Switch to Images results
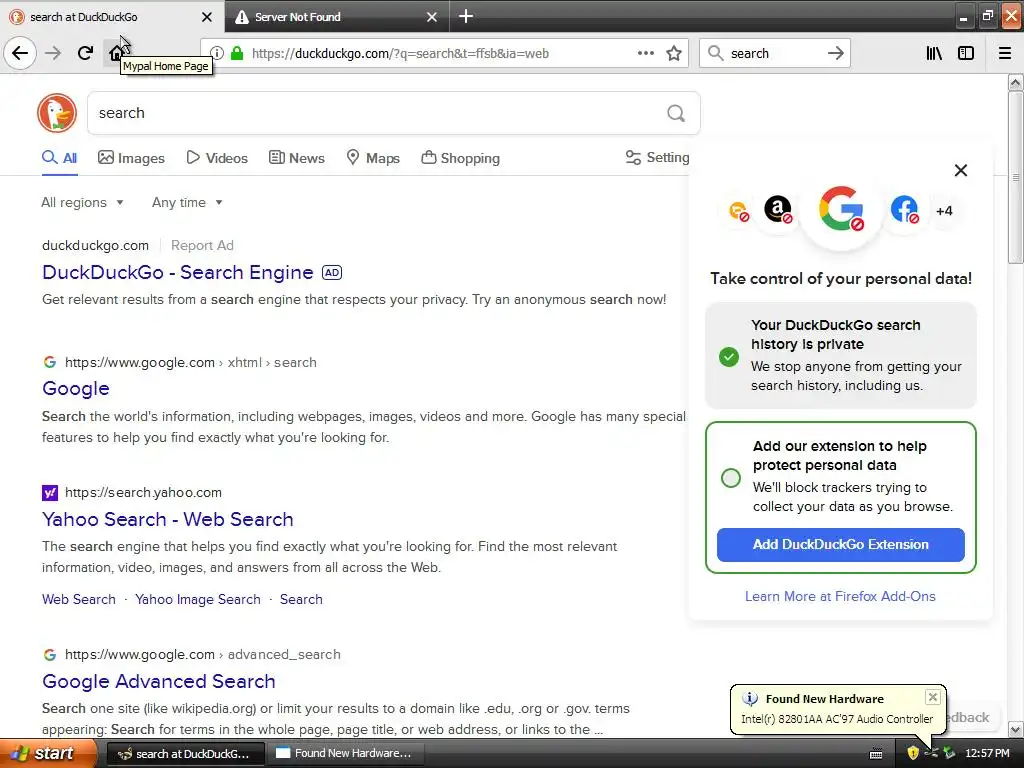Viewport: 1024px width, 768px height. click(x=131, y=157)
